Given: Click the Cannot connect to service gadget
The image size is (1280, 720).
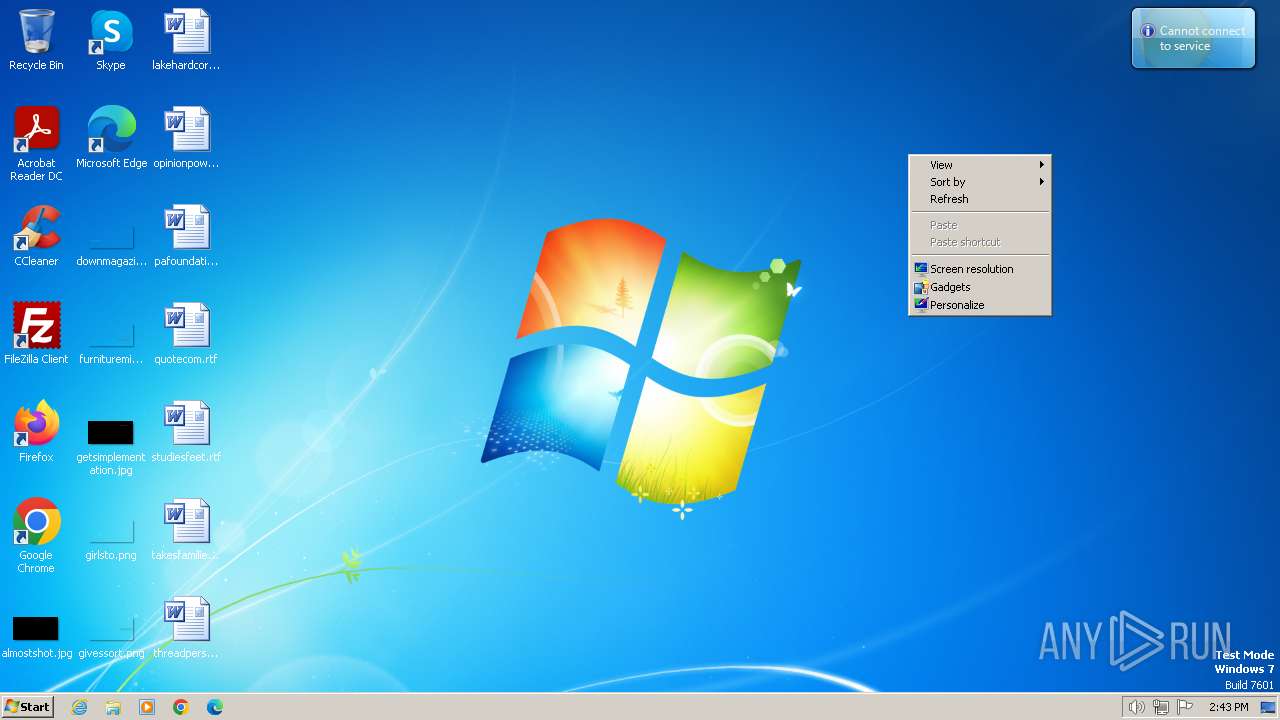Looking at the screenshot, I should [x=1193, y=39].
